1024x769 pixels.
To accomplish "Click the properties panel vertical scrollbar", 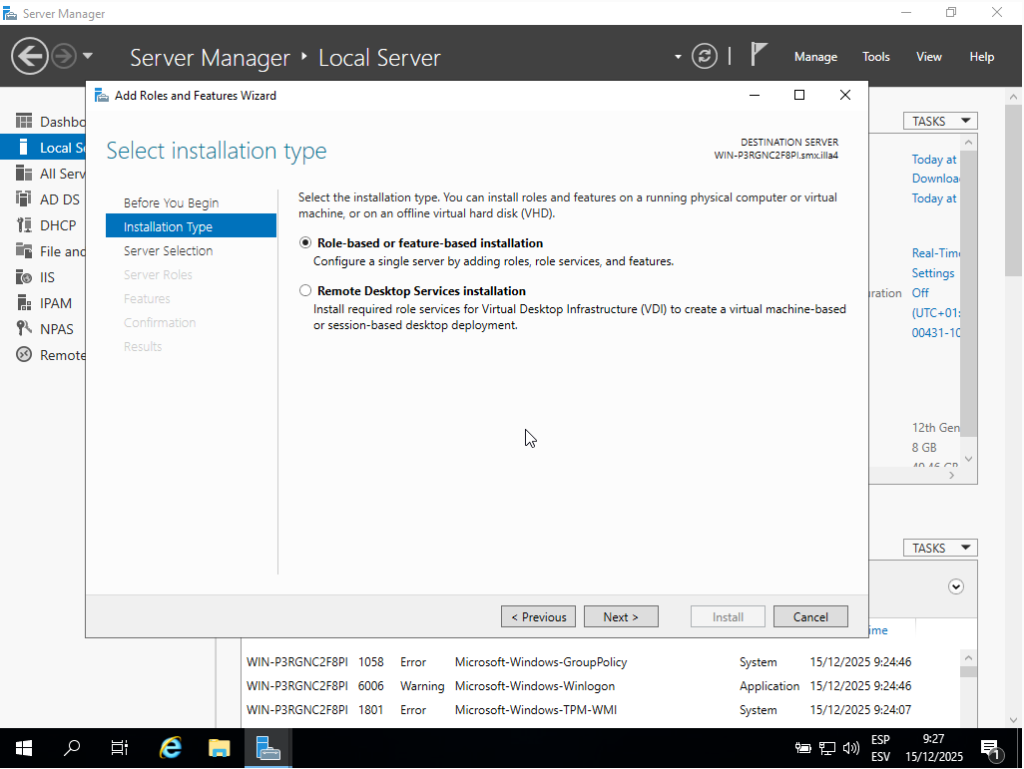I will pyautogui.click(x=968, y=300).
